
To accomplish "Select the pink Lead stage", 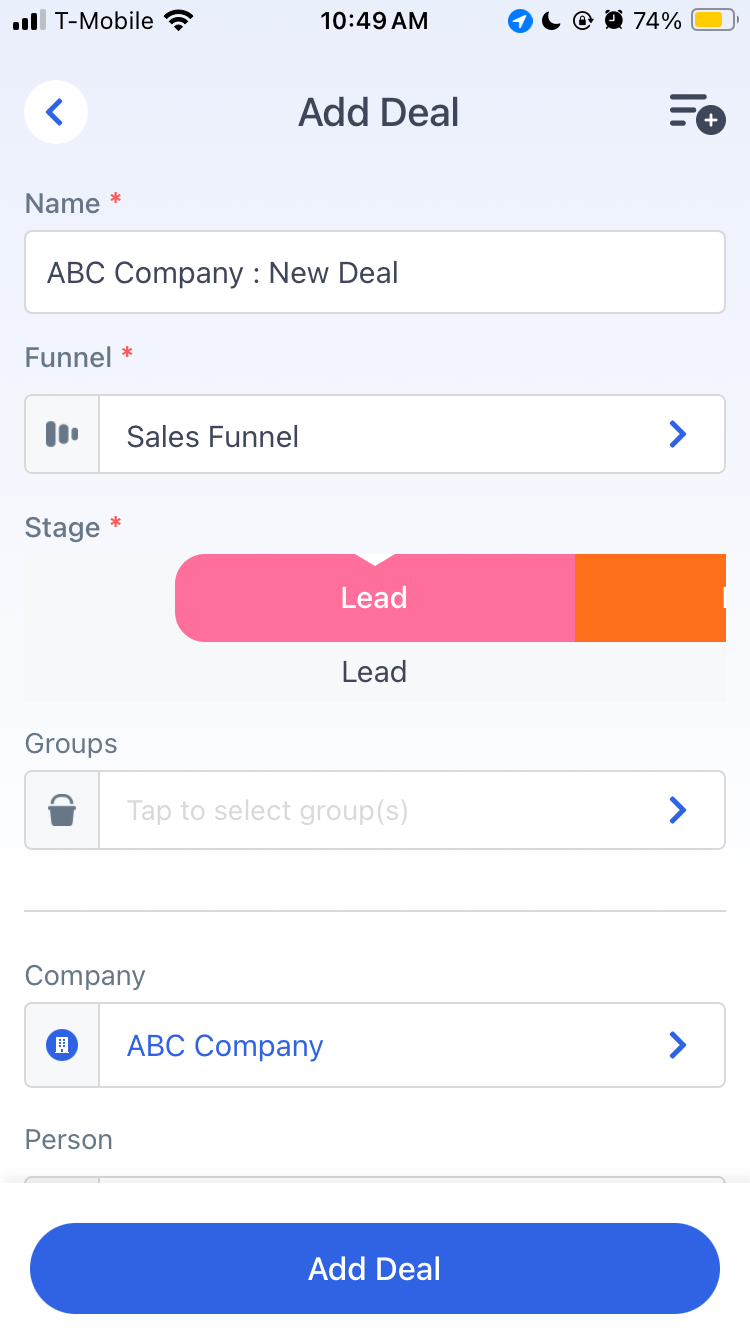I will (x=375, y=598).
